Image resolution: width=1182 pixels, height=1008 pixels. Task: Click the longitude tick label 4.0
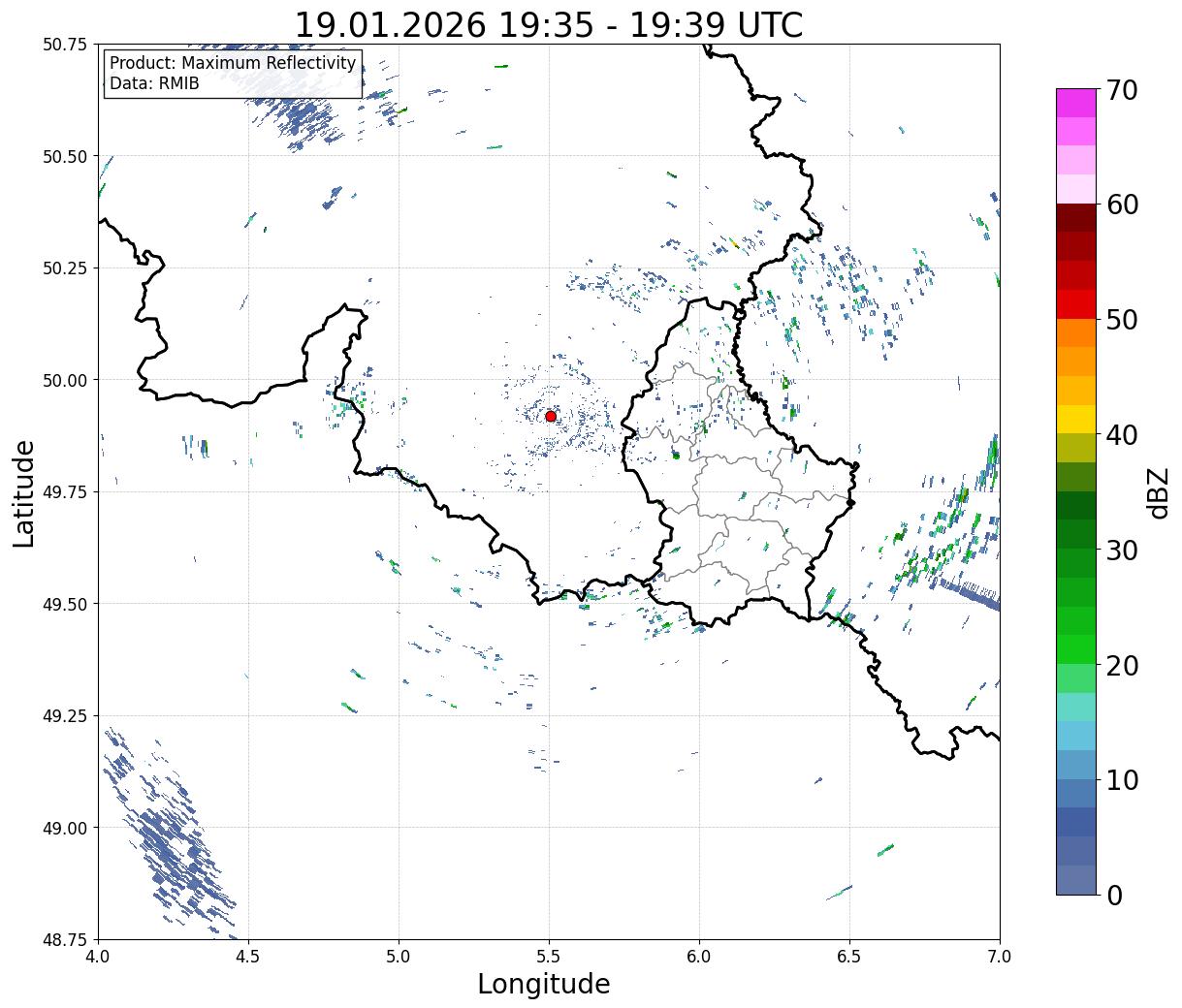point(98,957)
